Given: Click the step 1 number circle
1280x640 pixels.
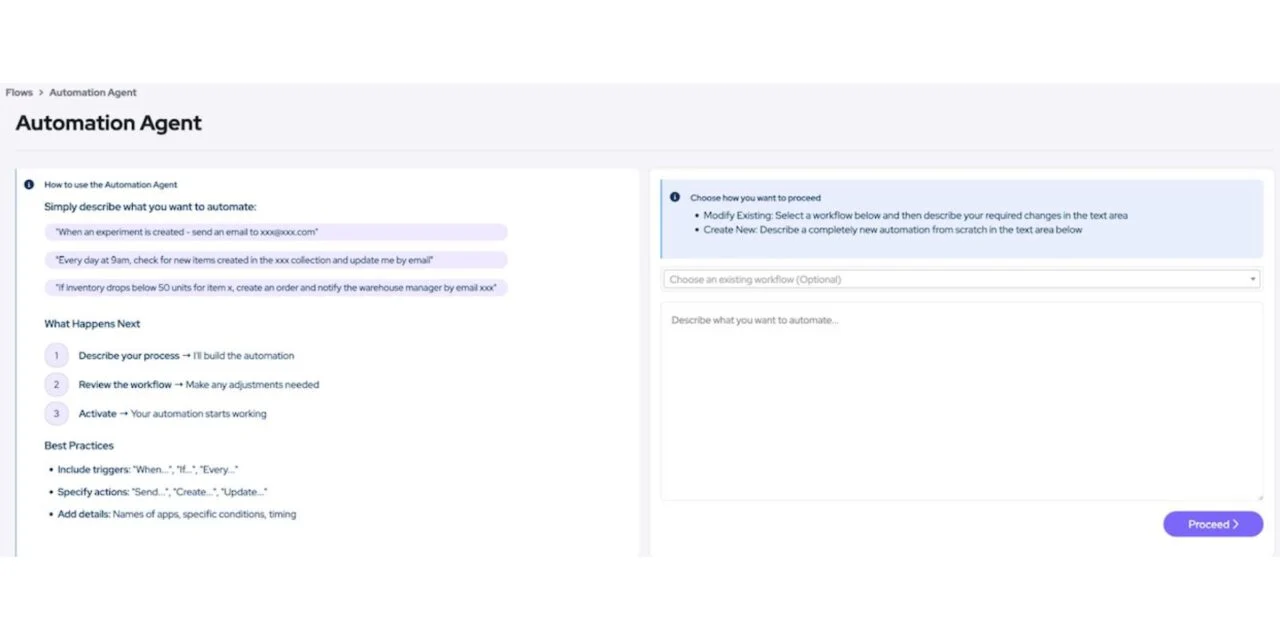Looking at the screenshot, I should 56,355.
